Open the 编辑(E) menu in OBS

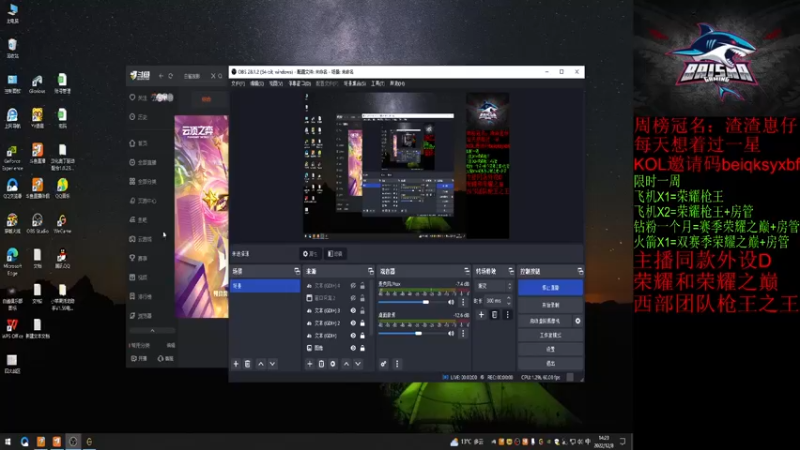[257, 84]
